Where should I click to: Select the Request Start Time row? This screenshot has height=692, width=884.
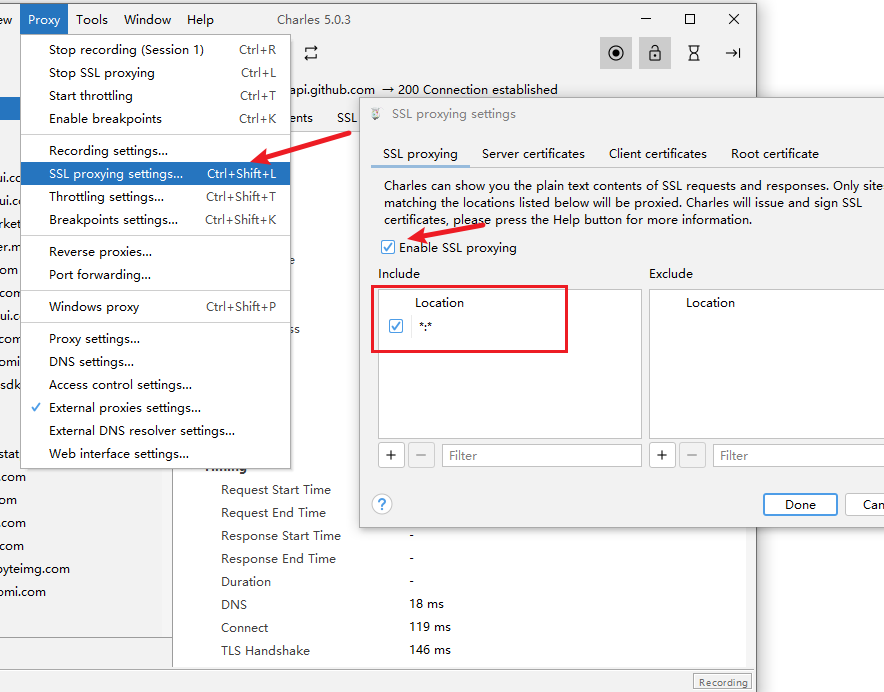tap(276, 490)
